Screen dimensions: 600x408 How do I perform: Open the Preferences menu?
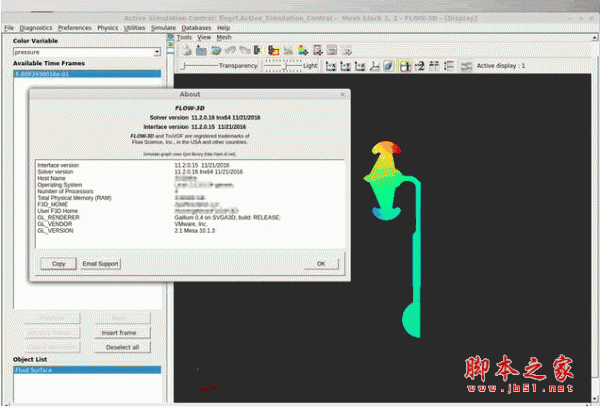pyautogui.click(x=75, y=28)
